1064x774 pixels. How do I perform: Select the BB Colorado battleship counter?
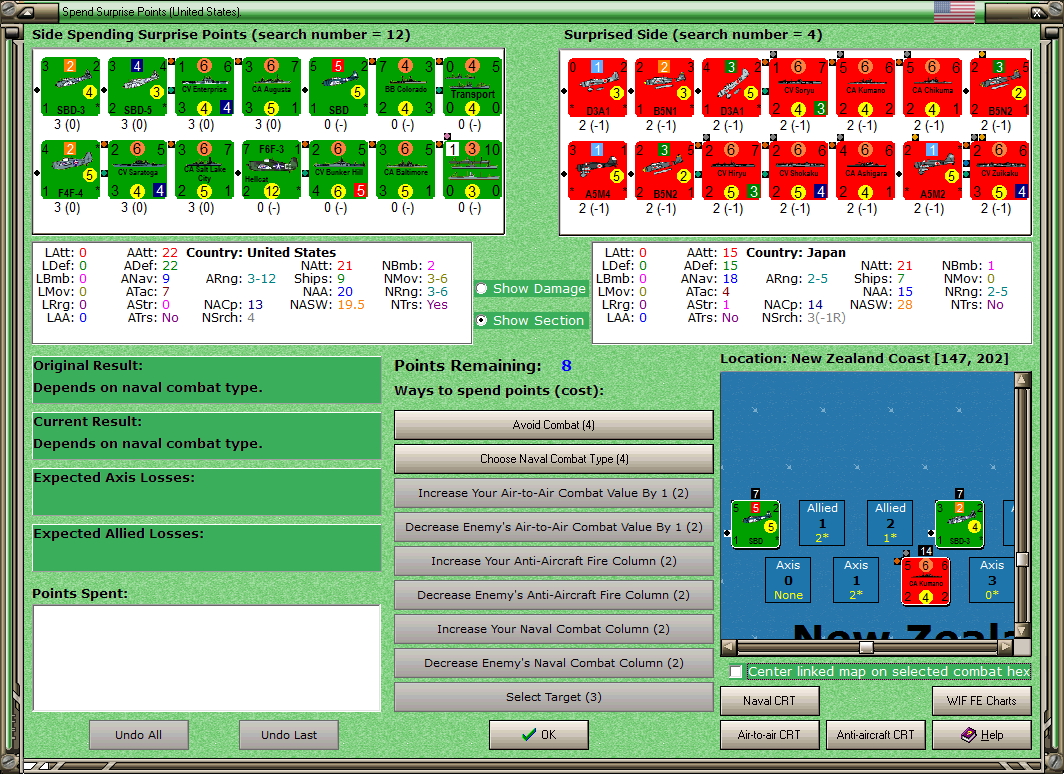click(406, 87)
